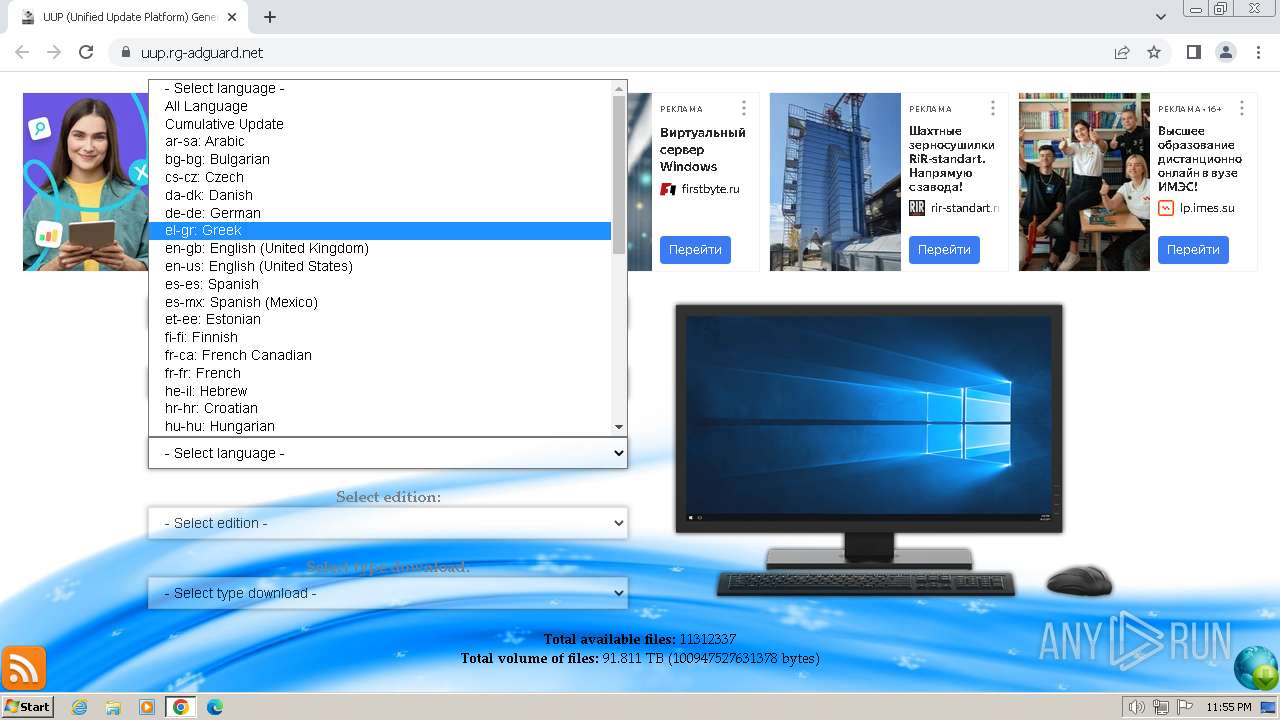The width and height of the screenshot is (1280, 720).
Task: Pick highlighted 'el-gr: Greek' entry
Action: pos(380,230)
